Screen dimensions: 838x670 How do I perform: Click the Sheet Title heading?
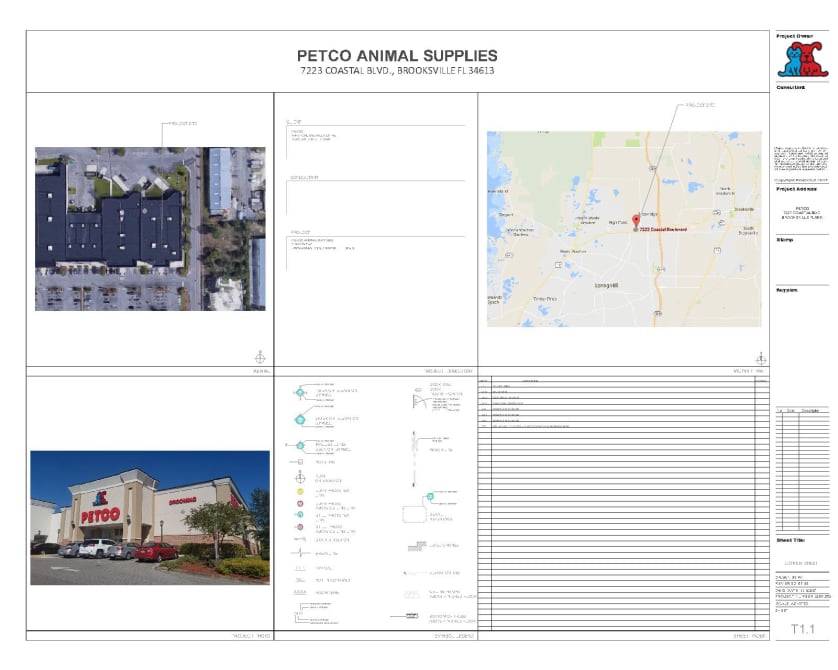(x=791, y=540)
